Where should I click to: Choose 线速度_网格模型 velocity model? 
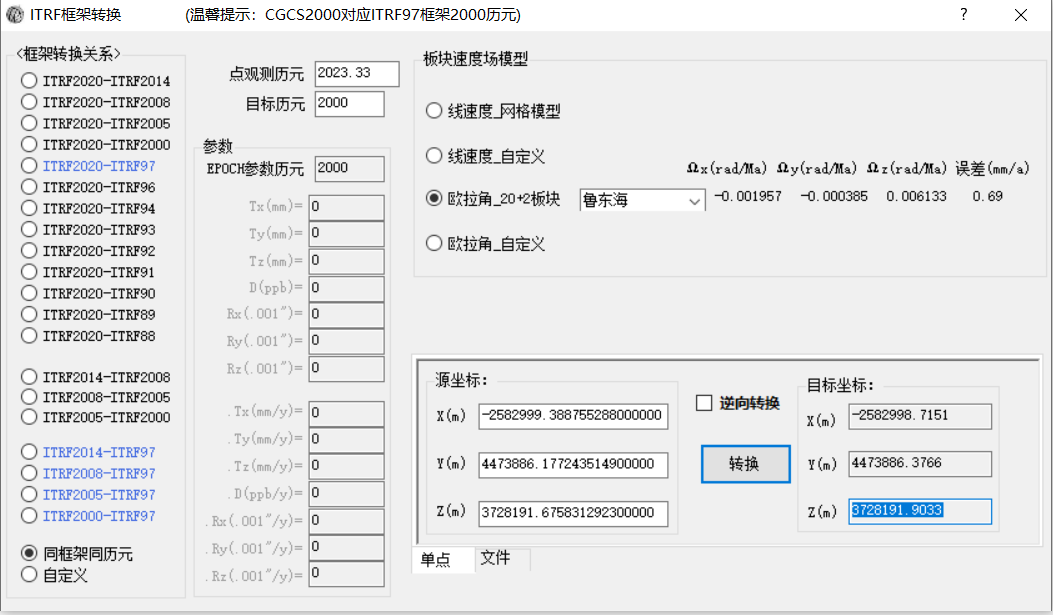coord(434,111)
